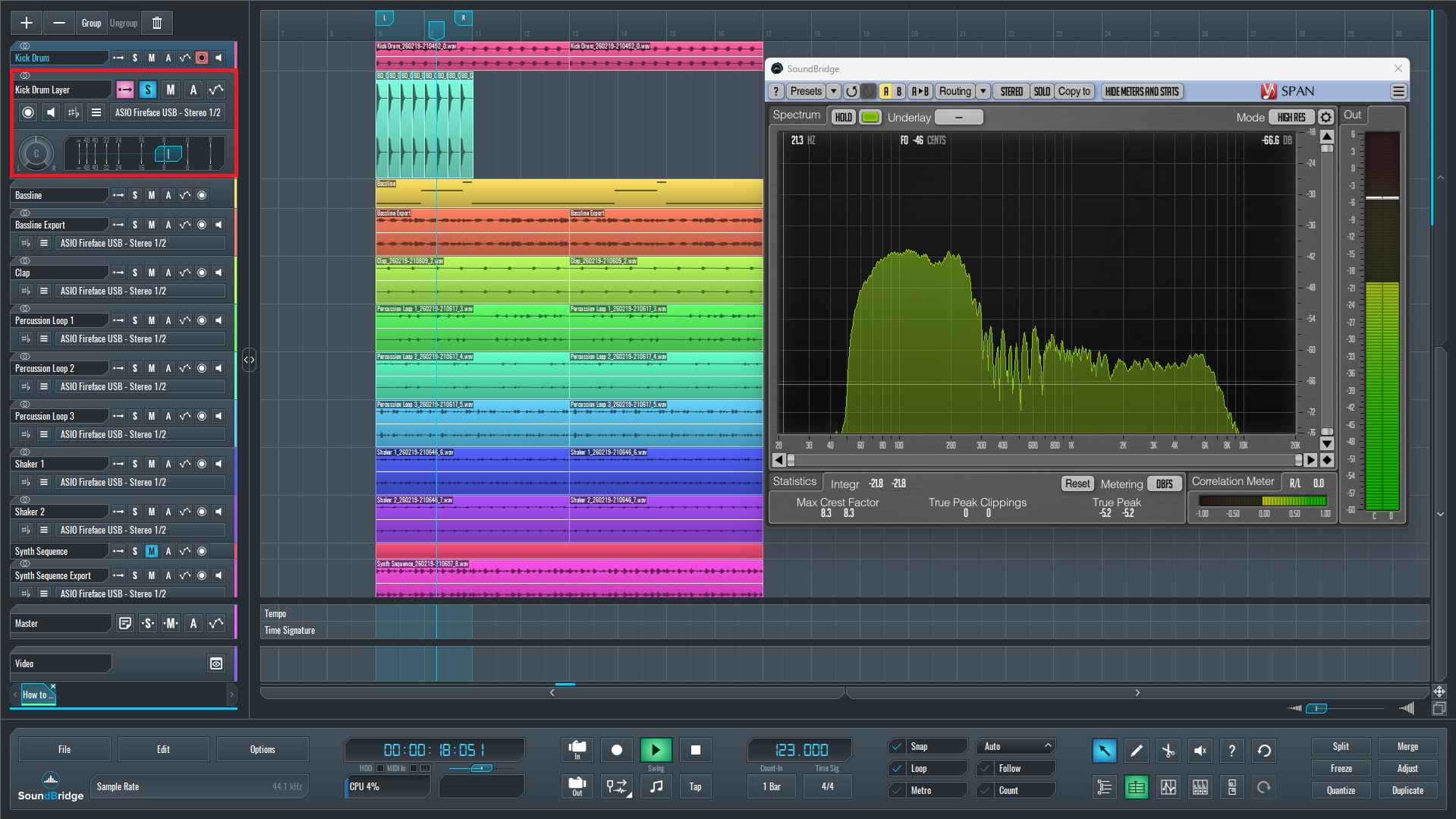The height and width of the screenshot is (819, 1456).
Task: Click the Merge button
Action: [1407, 746]
